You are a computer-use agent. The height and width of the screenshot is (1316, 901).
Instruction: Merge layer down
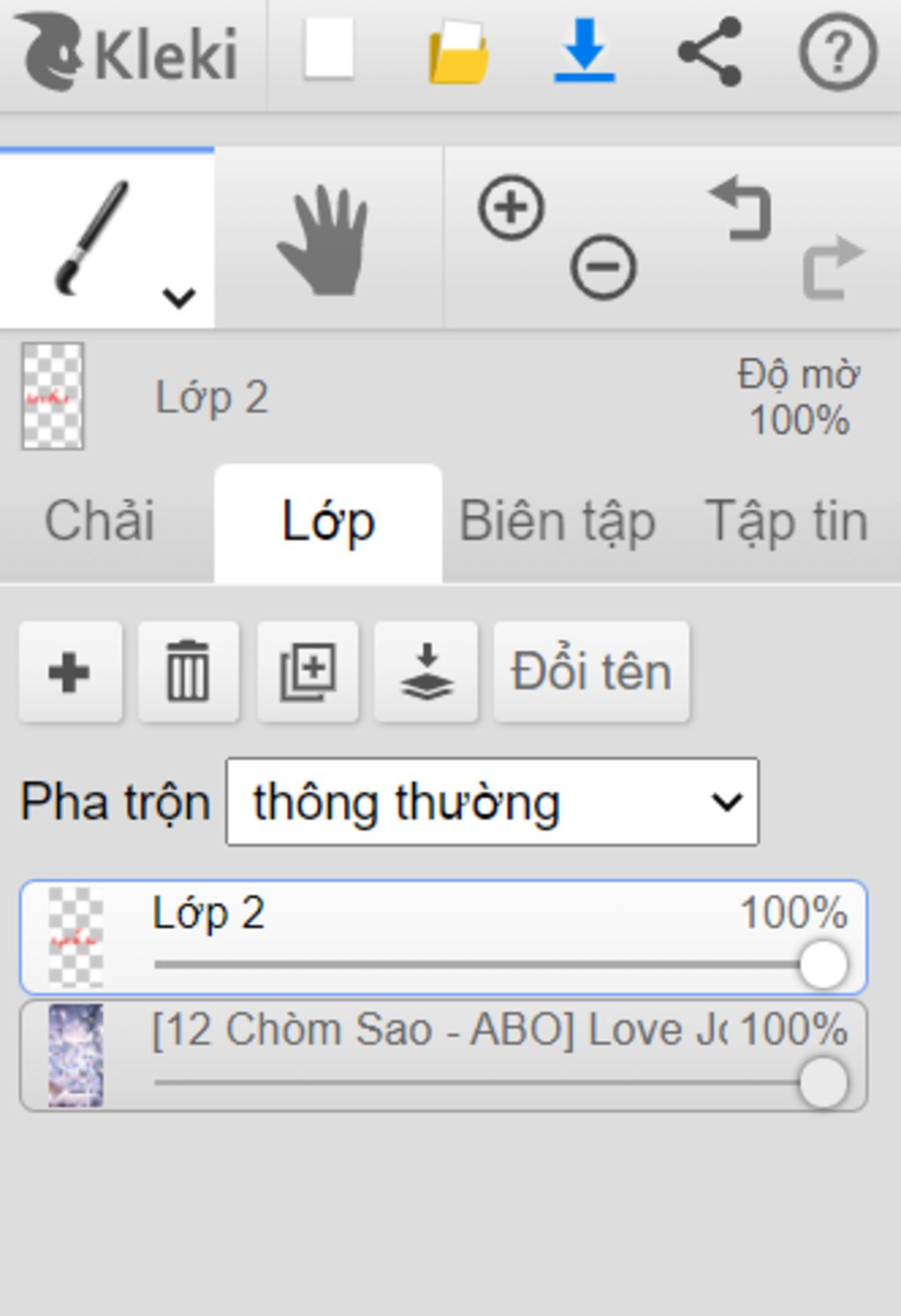[427, 672]
